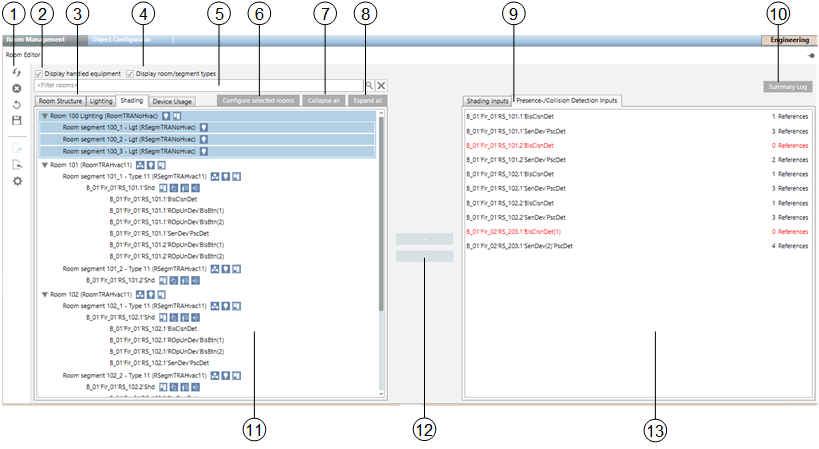Open the Shading Inputs tab
This screenshot has width=819, height=449.
point(488,101)
